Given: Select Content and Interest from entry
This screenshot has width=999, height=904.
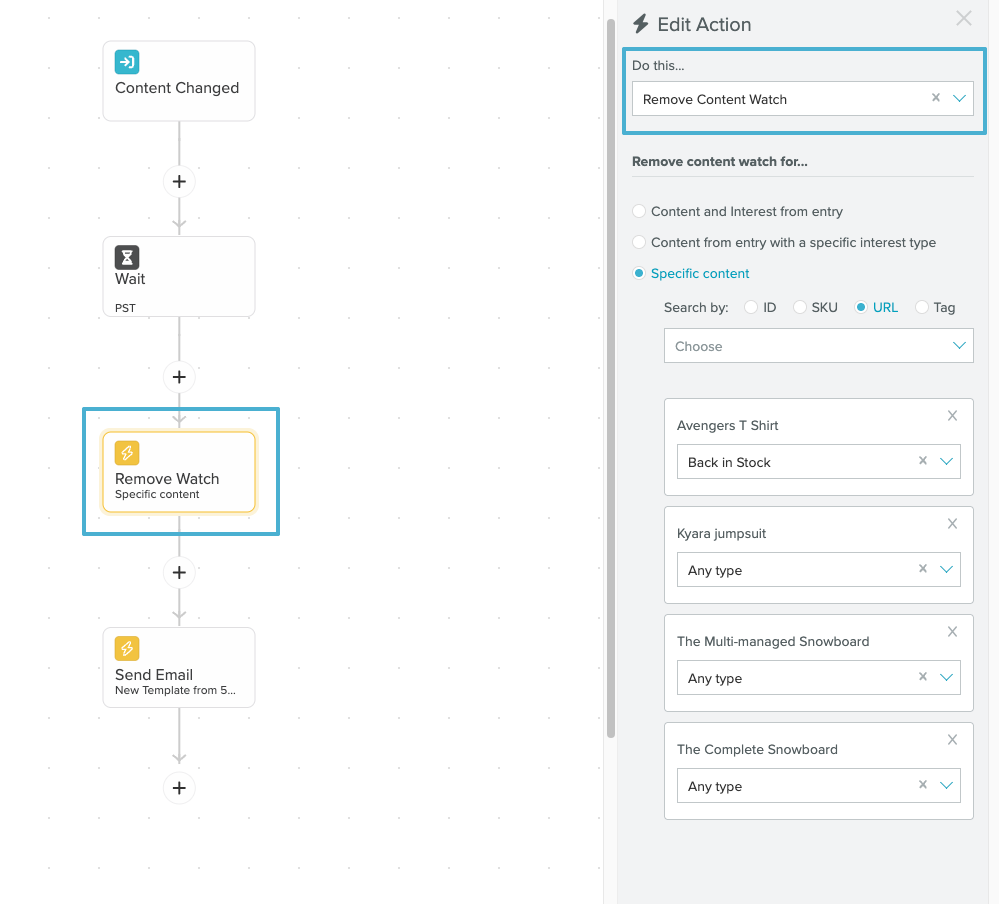Looking at the screenshot, I should point(640,212).
